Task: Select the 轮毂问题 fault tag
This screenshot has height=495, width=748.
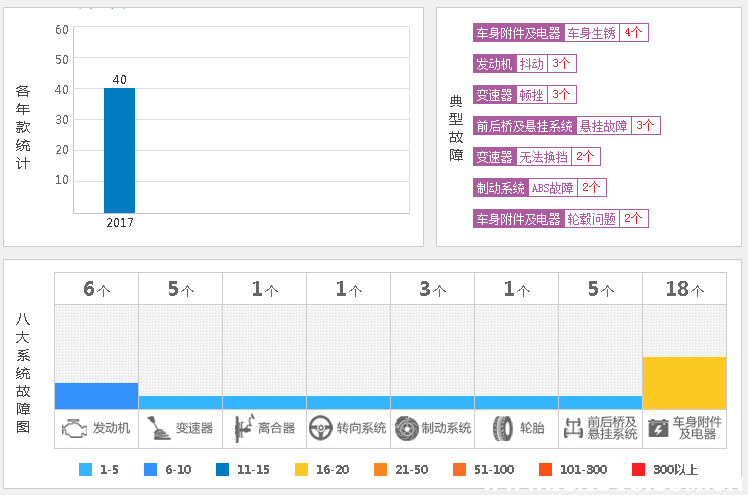Action: click(591, 219)
